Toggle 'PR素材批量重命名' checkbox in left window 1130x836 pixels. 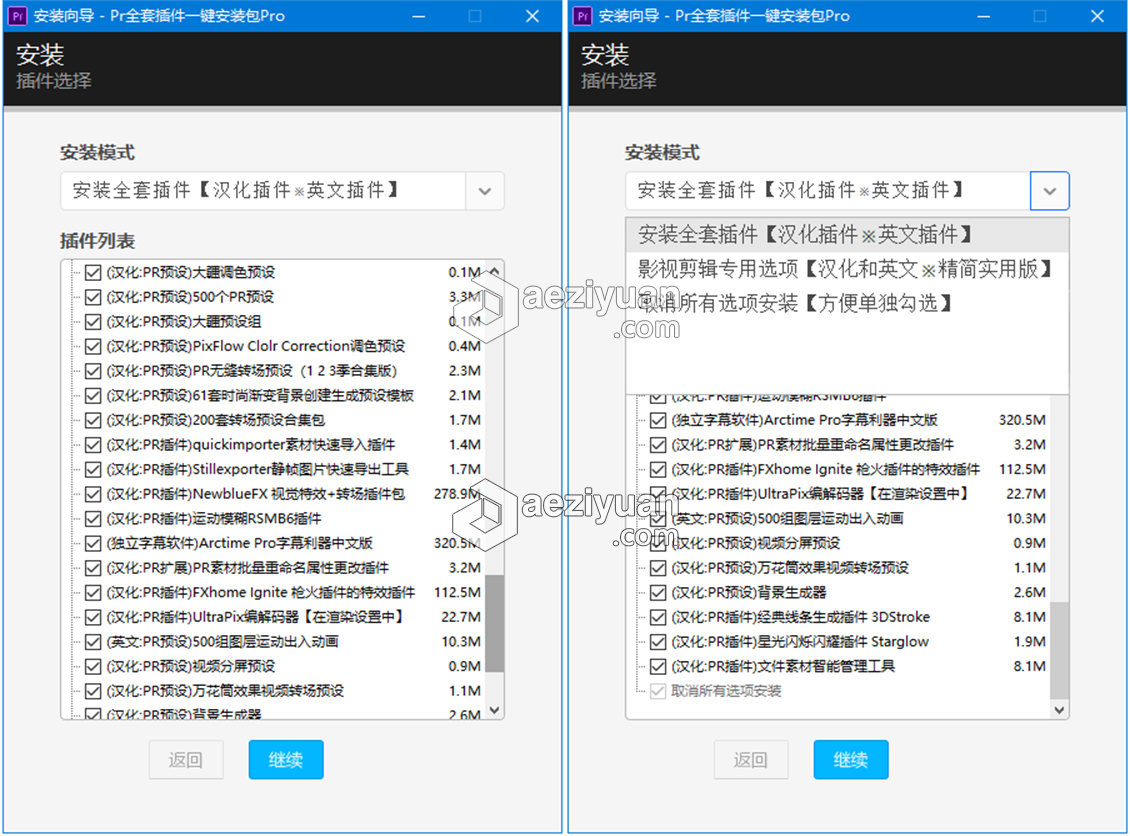pyautogui.click(x=93, y=568)
